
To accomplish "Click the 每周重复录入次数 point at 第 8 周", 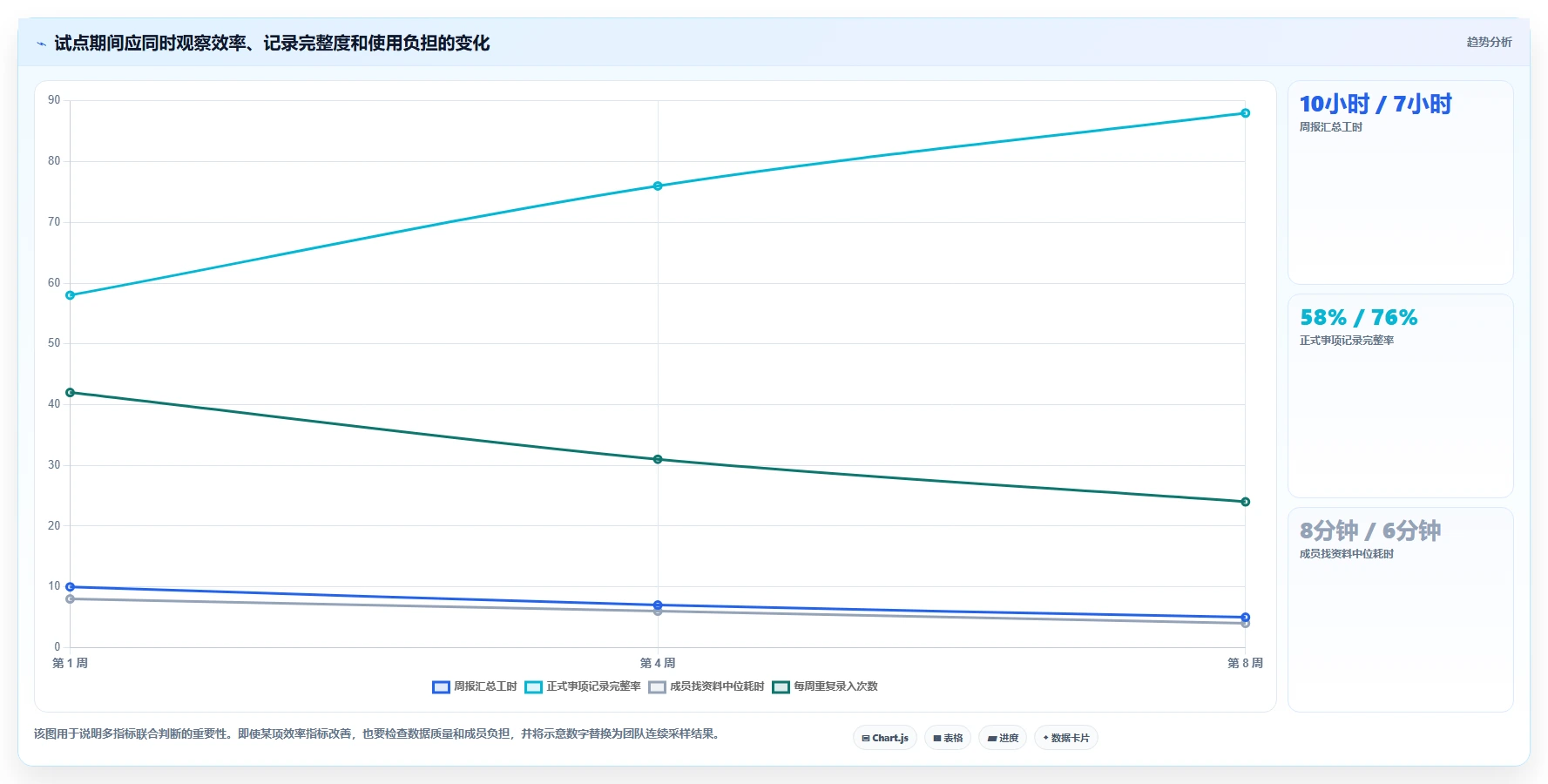I will (x=1245, y=502).
